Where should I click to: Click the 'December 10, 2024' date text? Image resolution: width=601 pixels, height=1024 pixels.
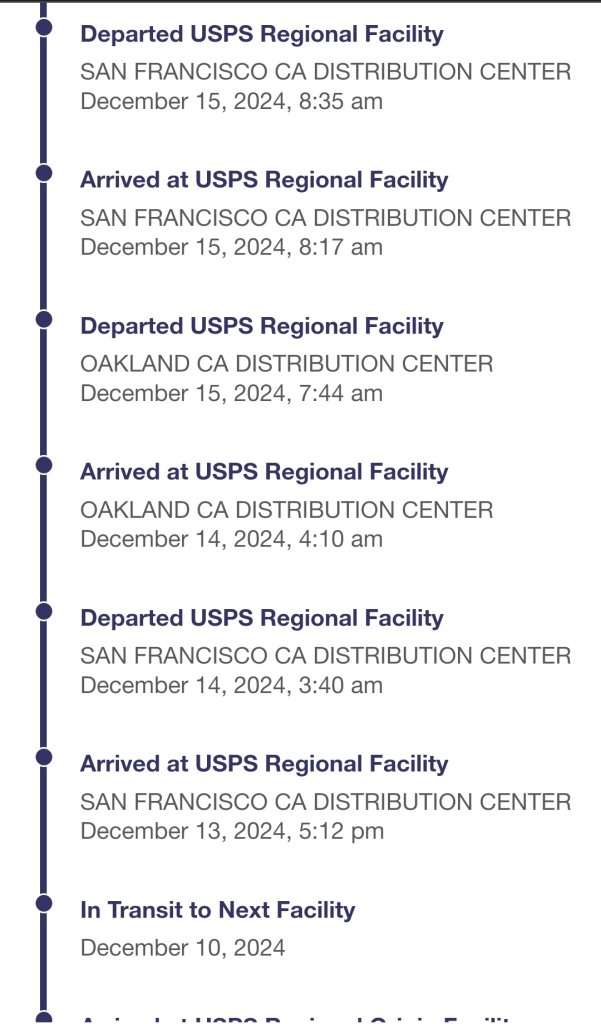[x=182, y=948]
